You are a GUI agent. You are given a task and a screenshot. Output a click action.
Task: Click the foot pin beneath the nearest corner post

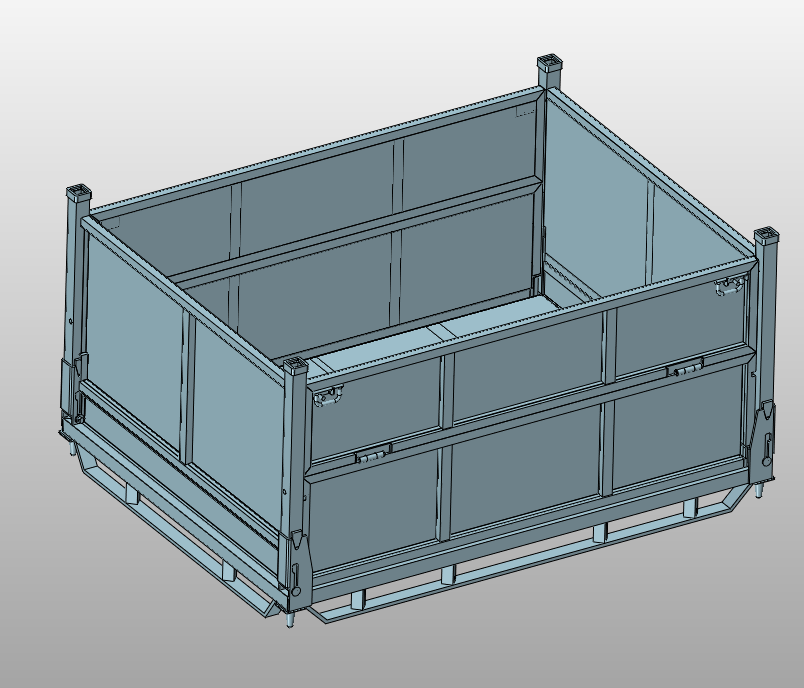coord(290,618)
